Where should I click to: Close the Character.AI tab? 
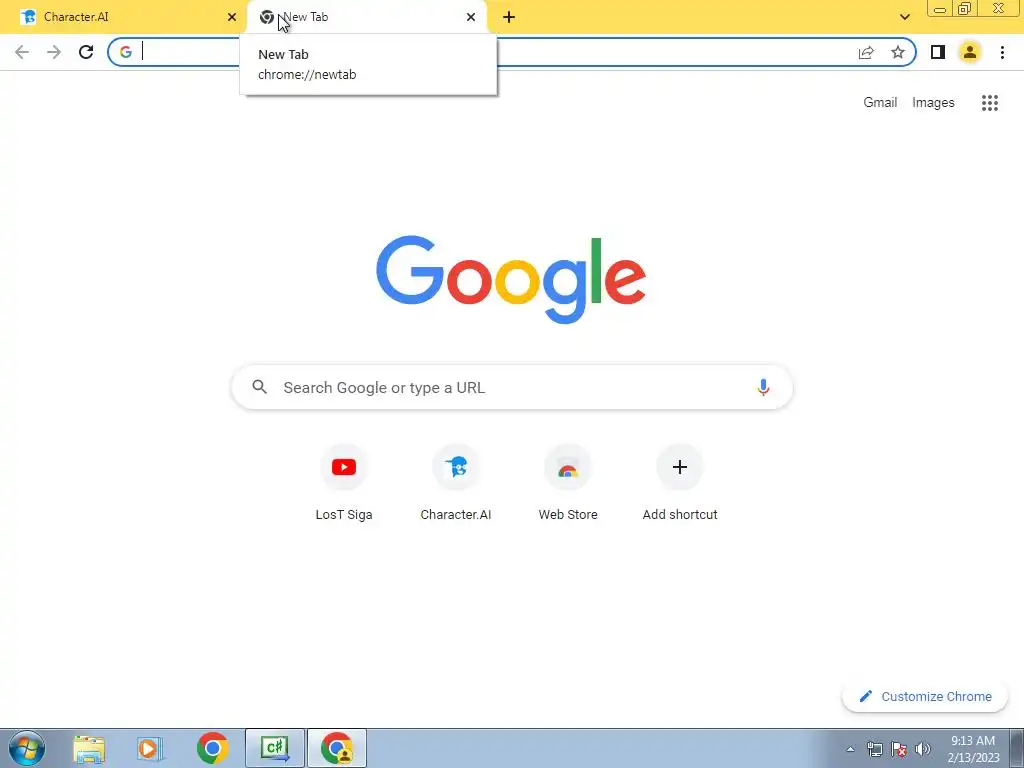[232, 17]
